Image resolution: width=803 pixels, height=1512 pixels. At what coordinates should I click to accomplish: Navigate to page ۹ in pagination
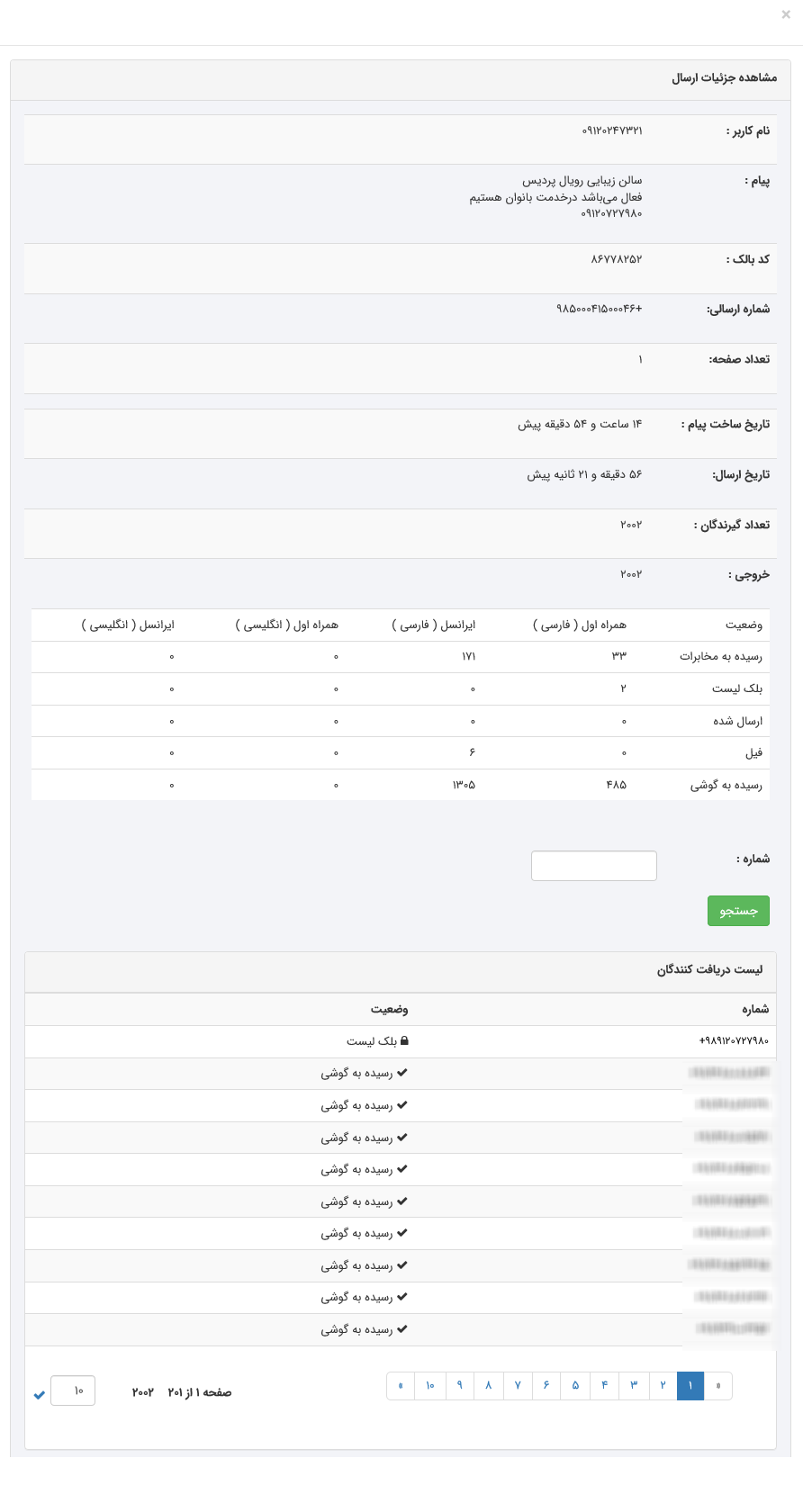(x=459, y=1386)
